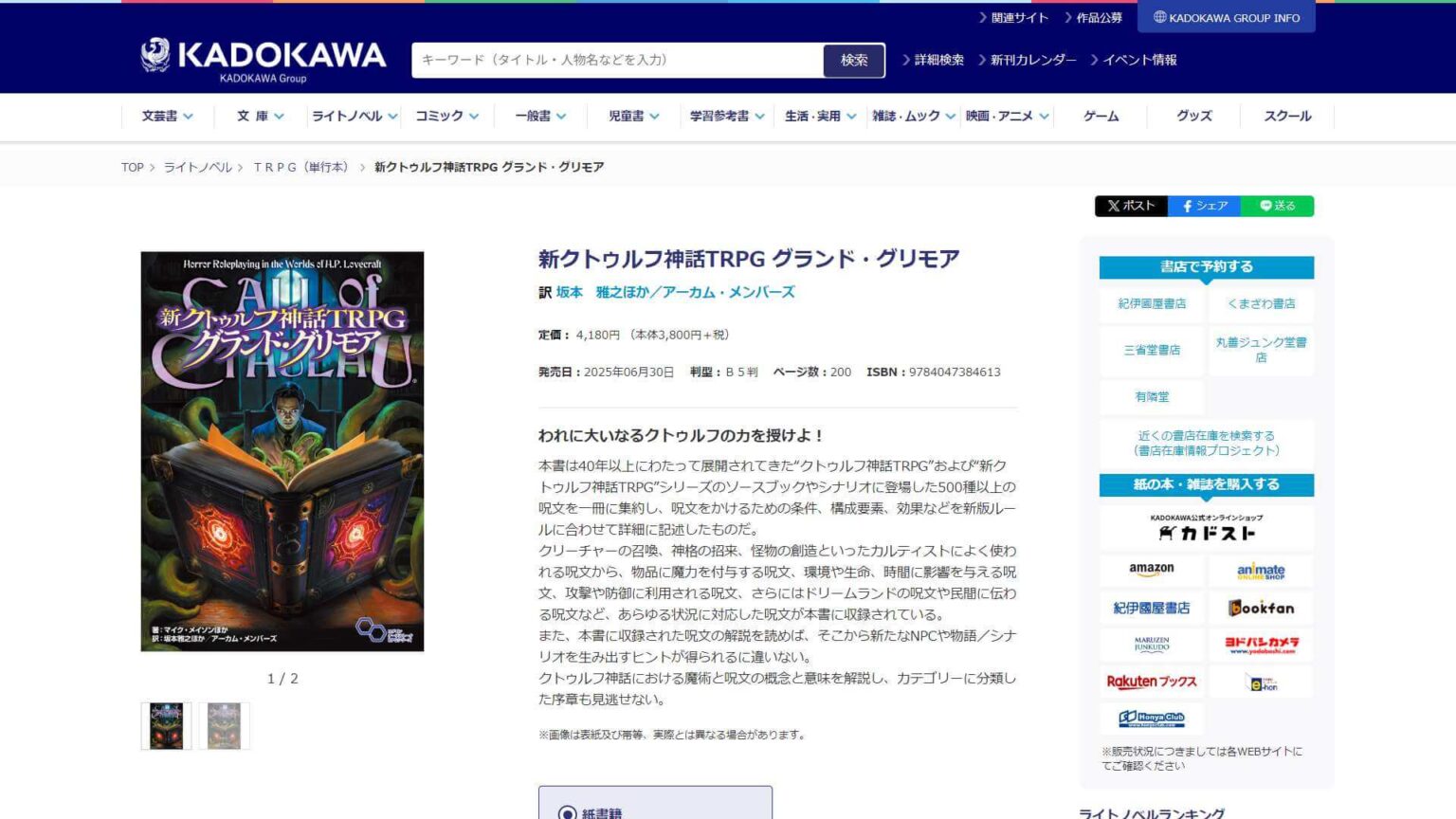Open the bookfan retailer logo
This screenshot has height=819, width=1456.
1261,608
